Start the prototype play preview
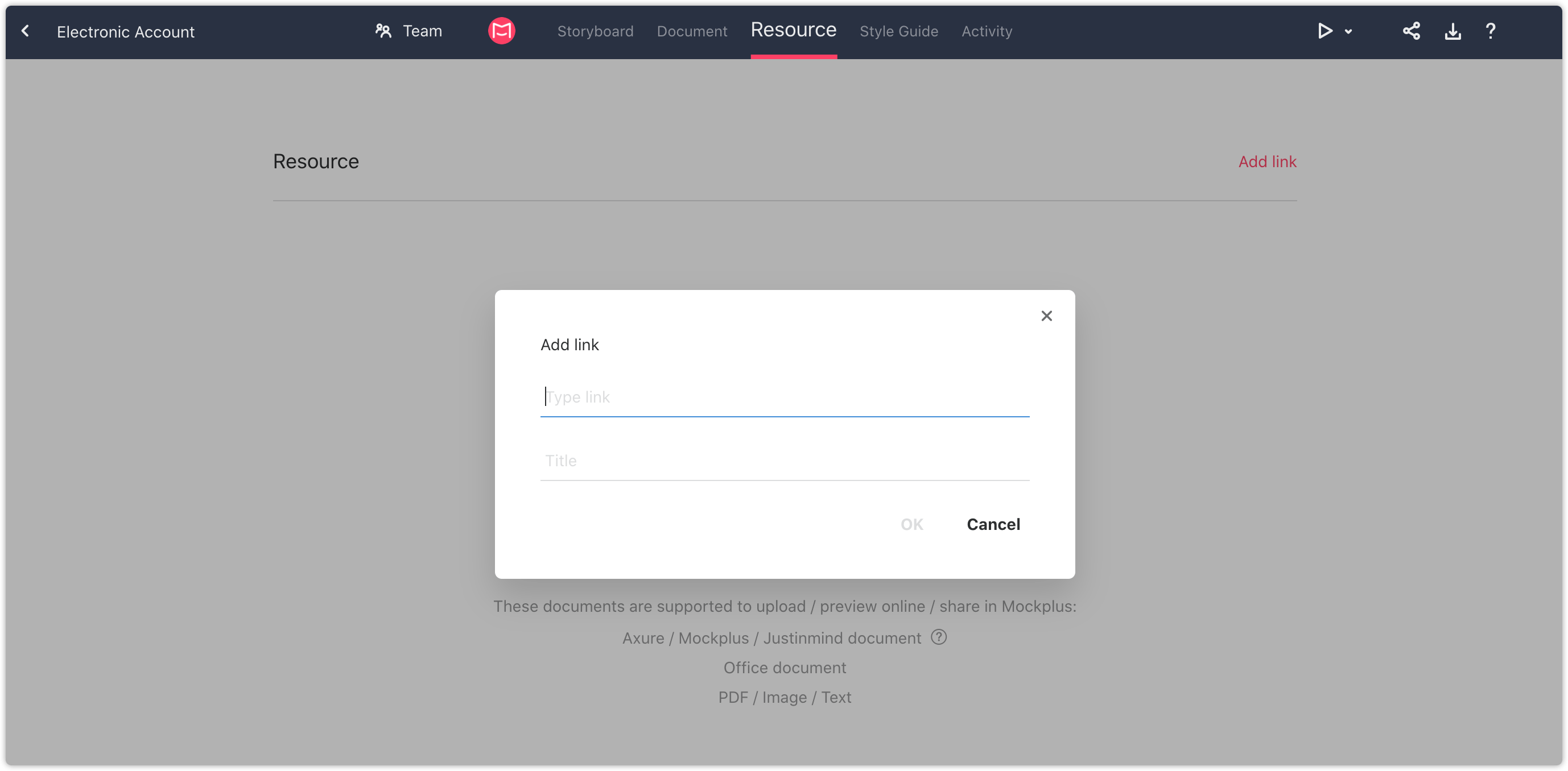 (x=1324, y=31)
